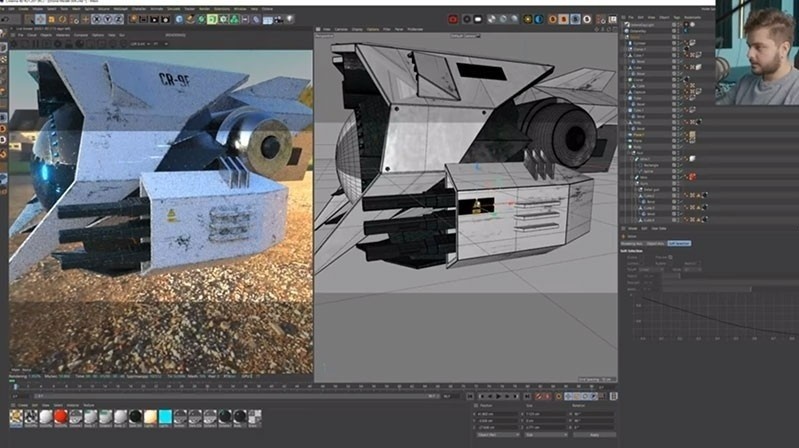This screenshot has width=799, height=448.
Task: Click the blue-highlighted Octane S icon
Action: (575, 19)
